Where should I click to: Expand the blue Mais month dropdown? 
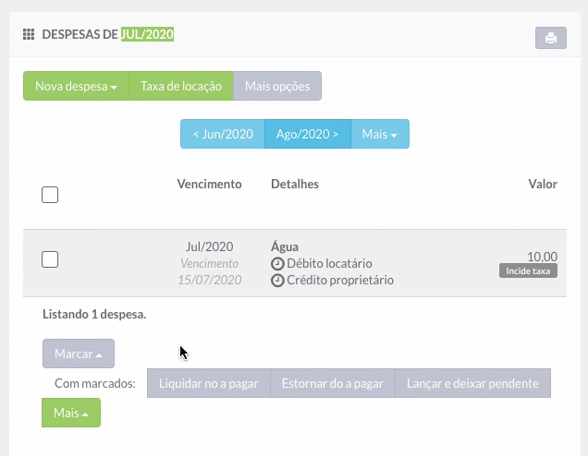[380, 134]
